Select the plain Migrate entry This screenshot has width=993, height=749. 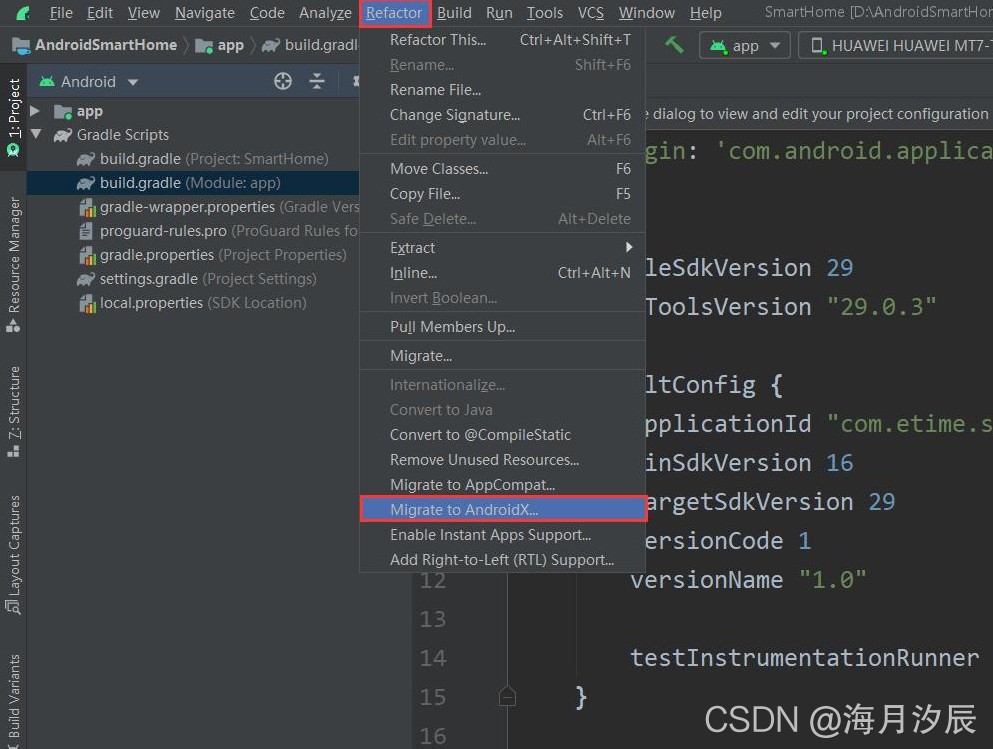[x=503, y=356]
